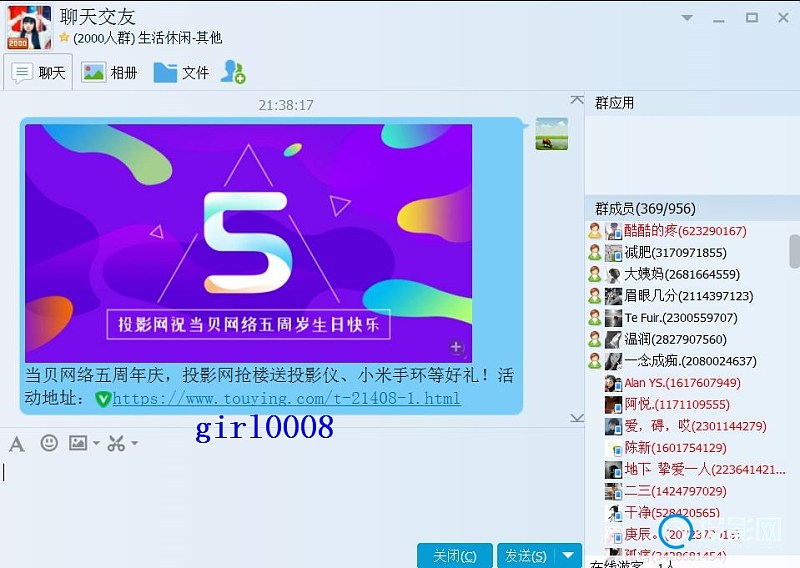This screenshot has width=800, height=568.
Task: Click the sender's avatar next to message
Action: tap(552, 134)
